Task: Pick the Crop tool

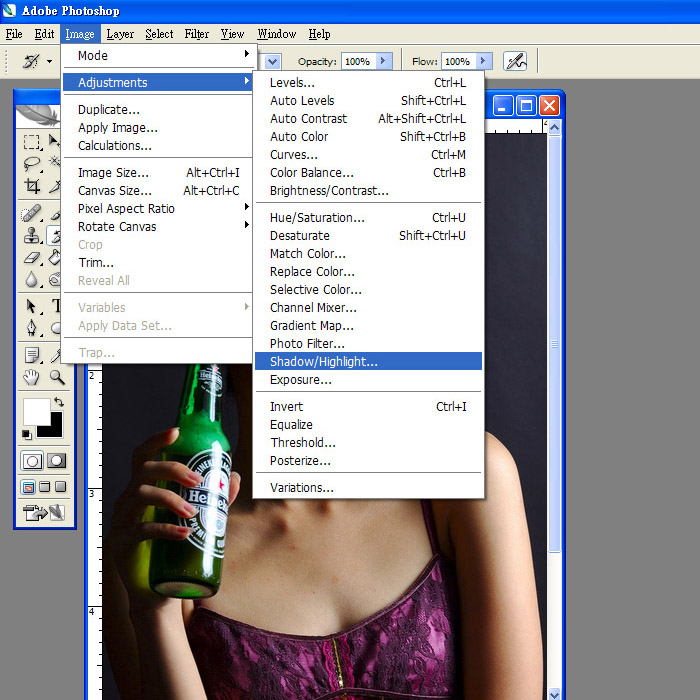Action: (x=32, y=187)
